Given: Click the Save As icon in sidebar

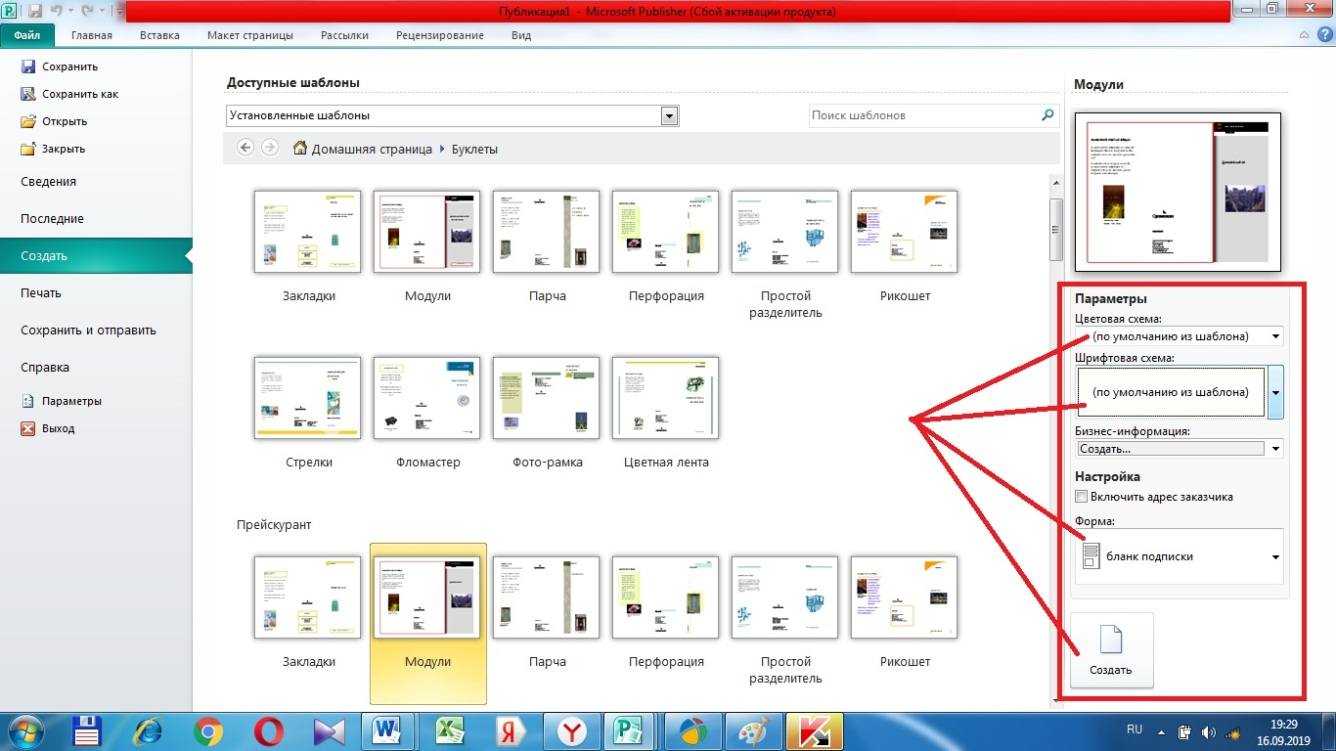Looking at the screenshot, I should (x=28, y=94).
